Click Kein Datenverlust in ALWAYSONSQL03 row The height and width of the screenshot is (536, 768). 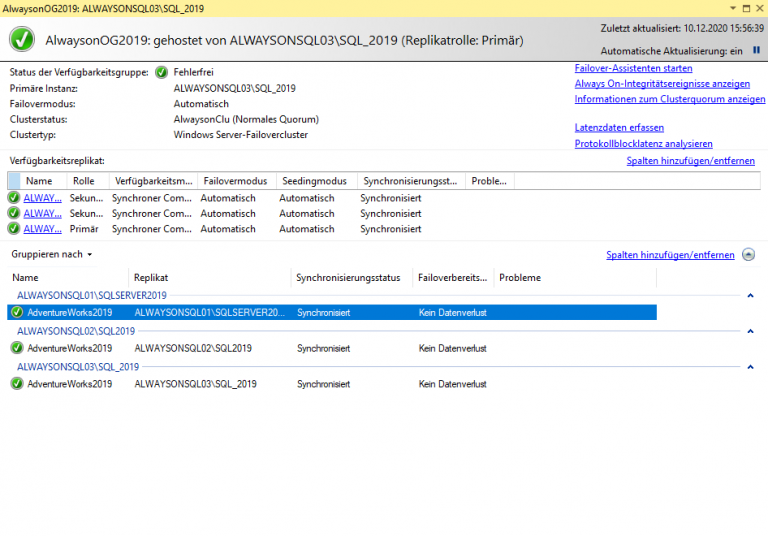(453, 384)
